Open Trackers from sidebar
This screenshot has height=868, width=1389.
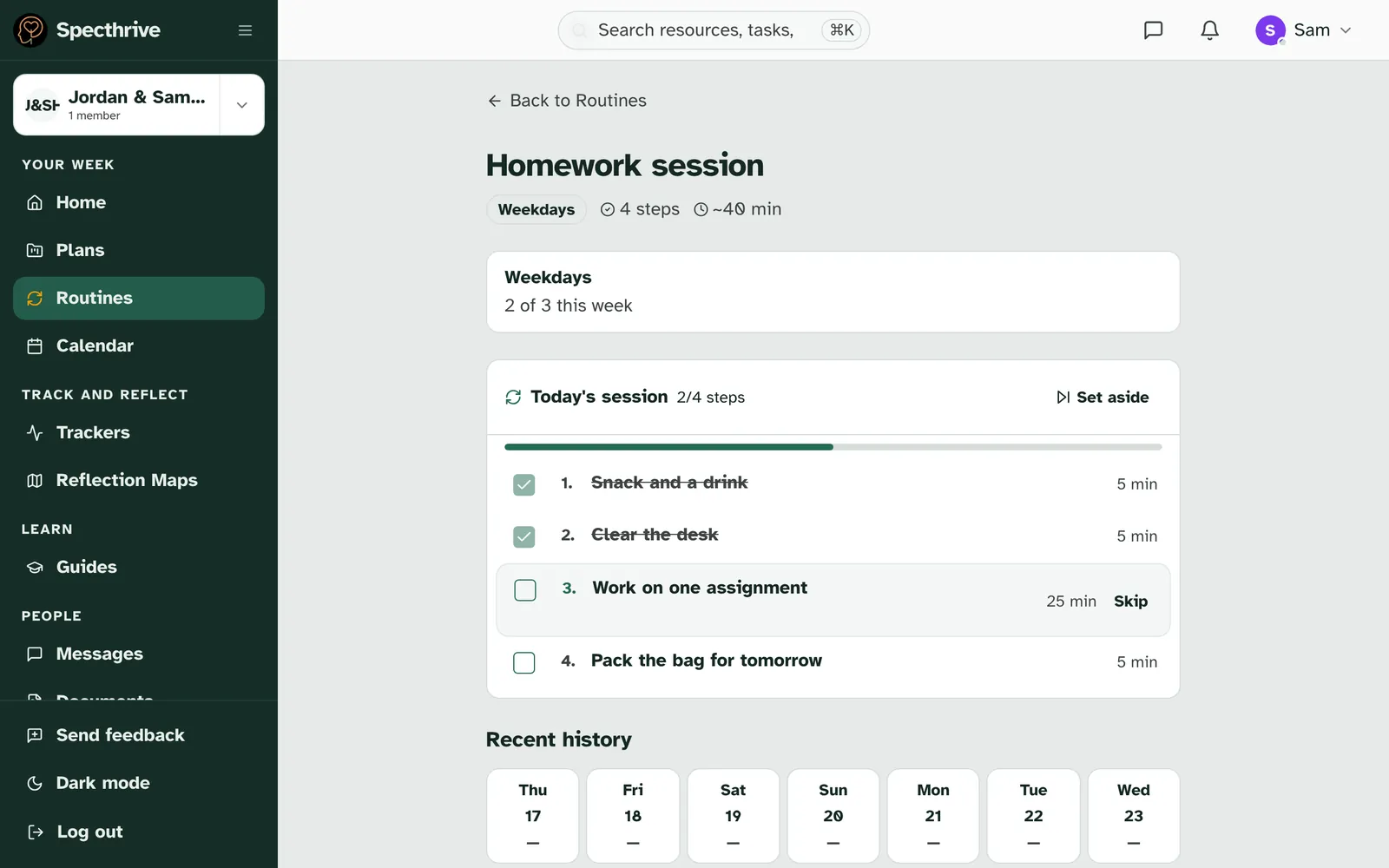[139, 432]
